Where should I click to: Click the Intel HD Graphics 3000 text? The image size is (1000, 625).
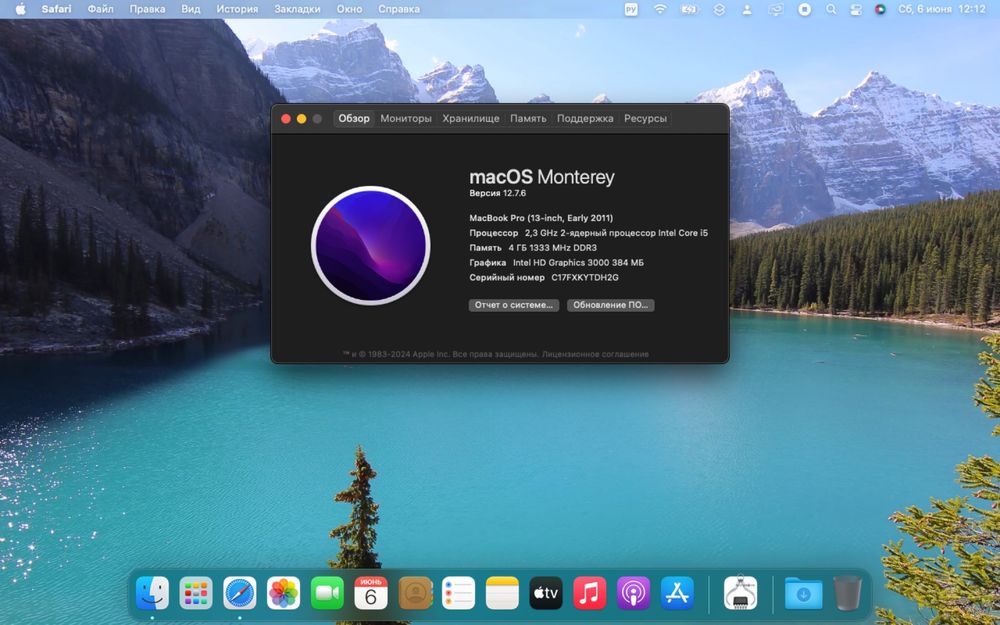578,262
